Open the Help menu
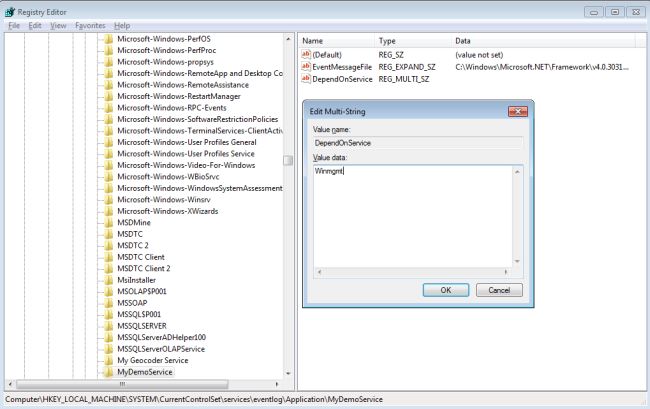Screen dimensions: 650x409 (122, 26)
